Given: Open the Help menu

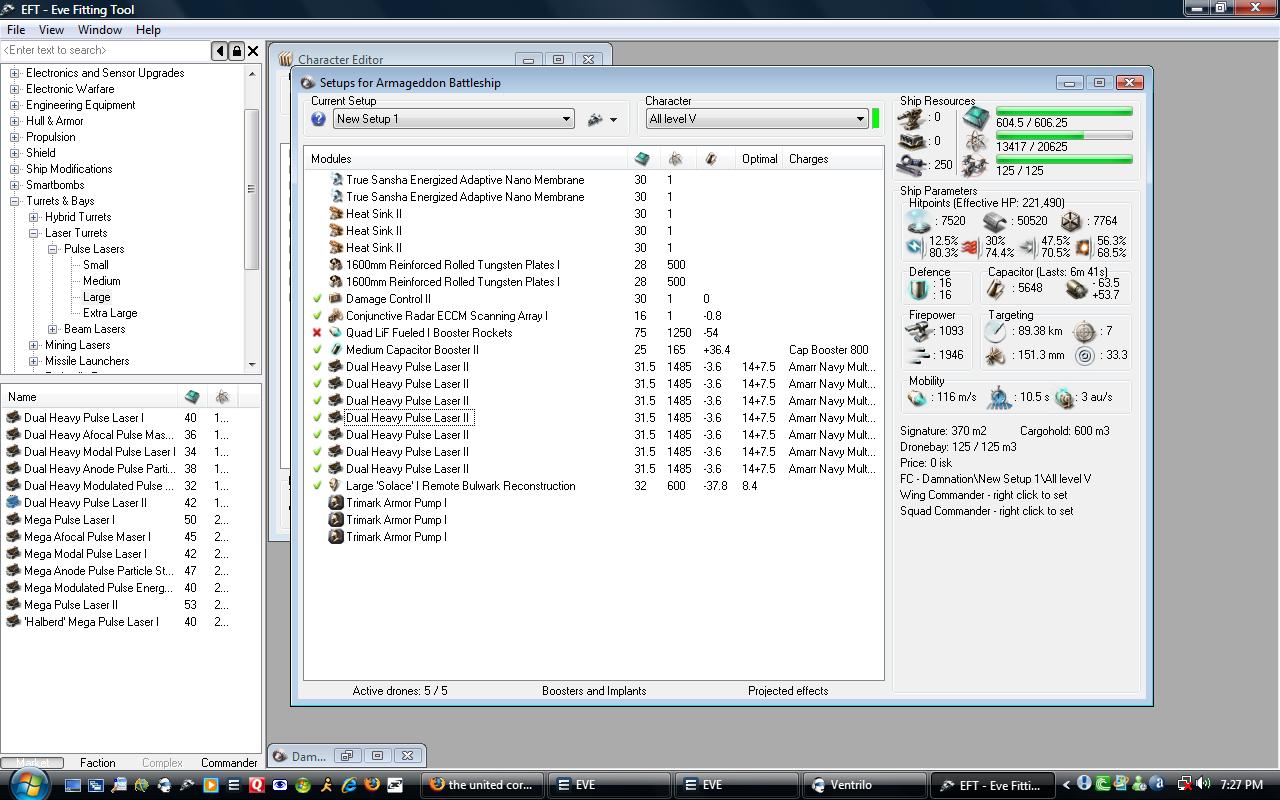Looking at the screenshot, I should click(x=148, y=30).
